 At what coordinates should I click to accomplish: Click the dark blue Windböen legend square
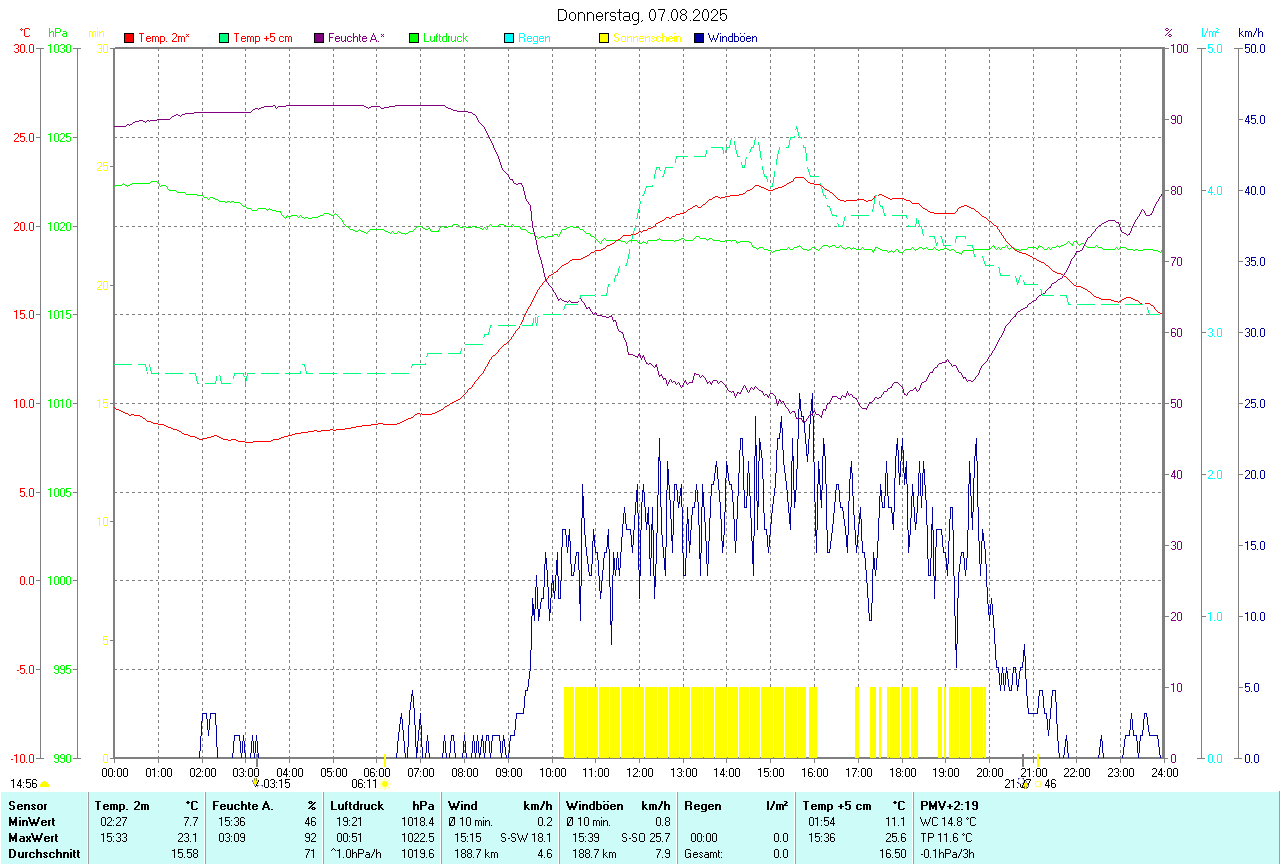pos(699,38)
